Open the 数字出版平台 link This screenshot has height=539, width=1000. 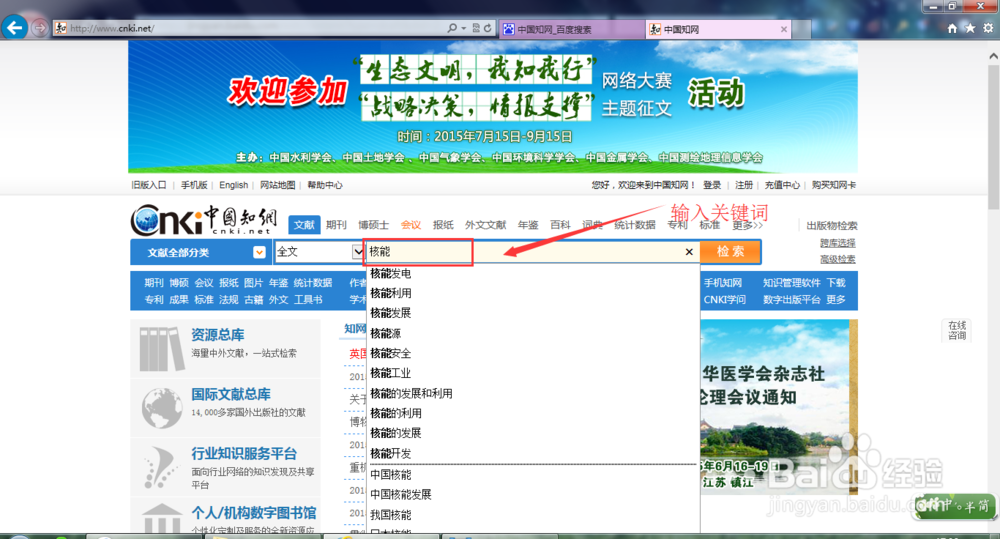point(791,299)
